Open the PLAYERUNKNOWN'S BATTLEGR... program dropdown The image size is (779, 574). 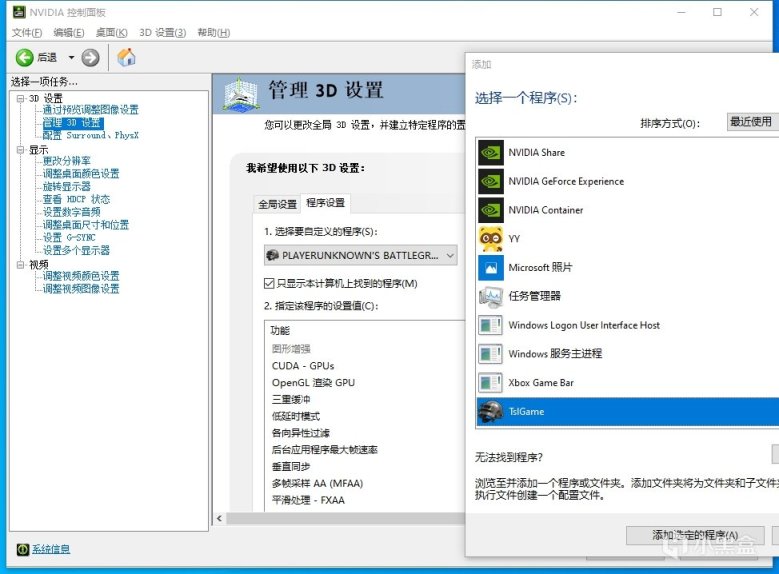point(361,255)
